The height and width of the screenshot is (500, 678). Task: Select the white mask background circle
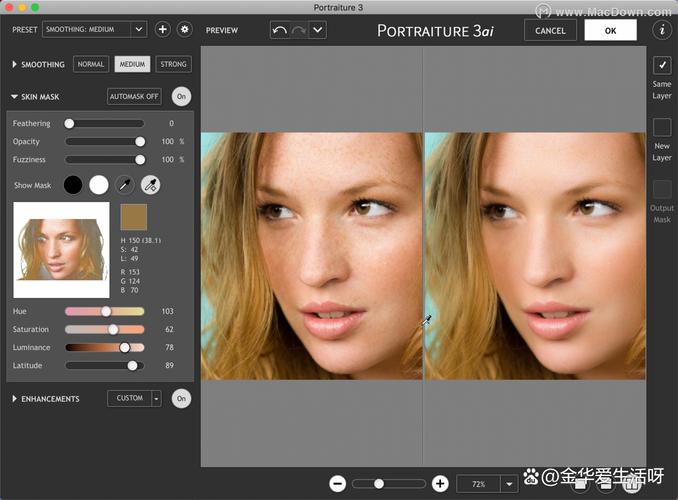click(x=99, y=185)
